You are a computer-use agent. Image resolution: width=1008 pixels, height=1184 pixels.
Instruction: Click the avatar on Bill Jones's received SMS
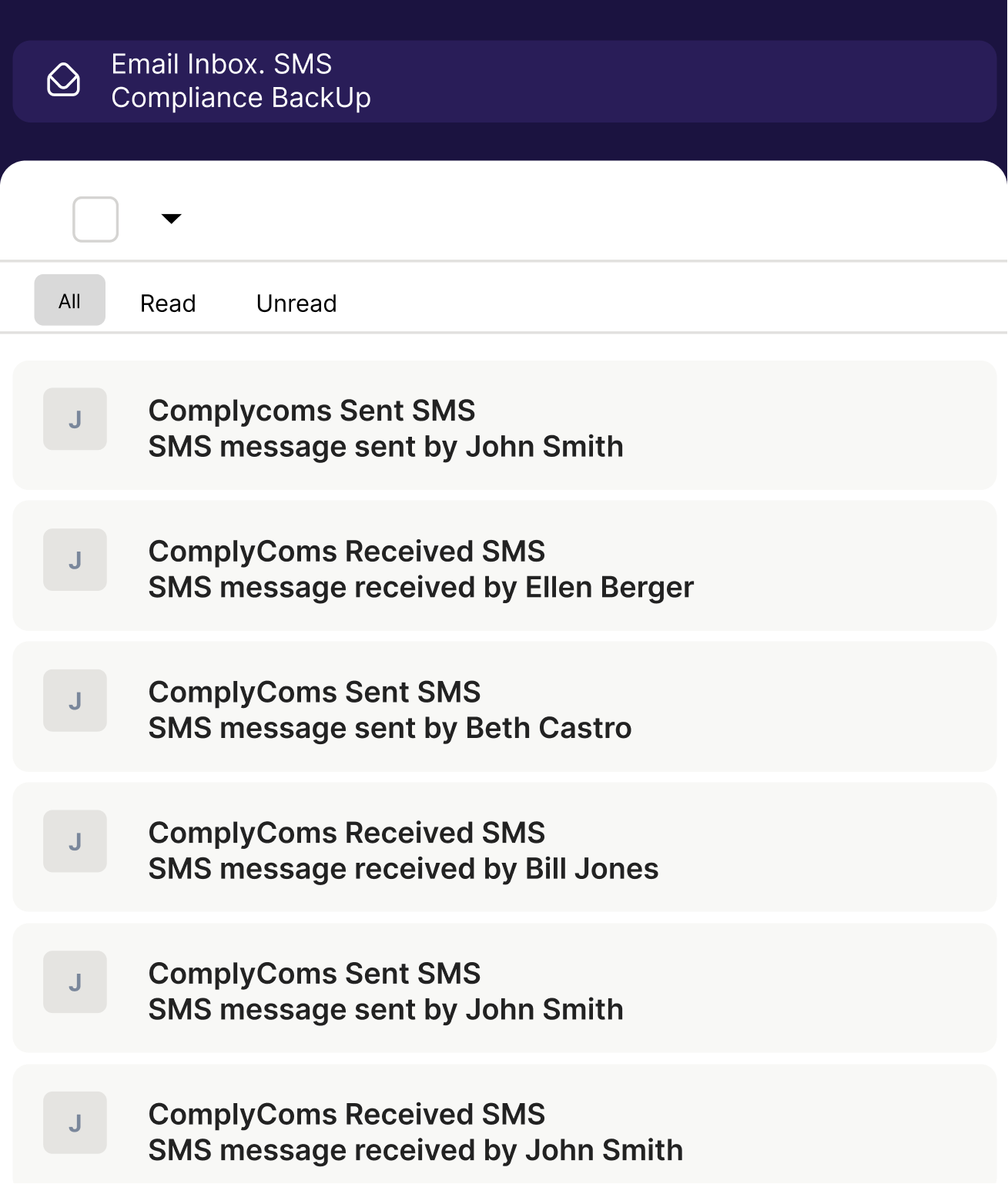click(75, 841)
